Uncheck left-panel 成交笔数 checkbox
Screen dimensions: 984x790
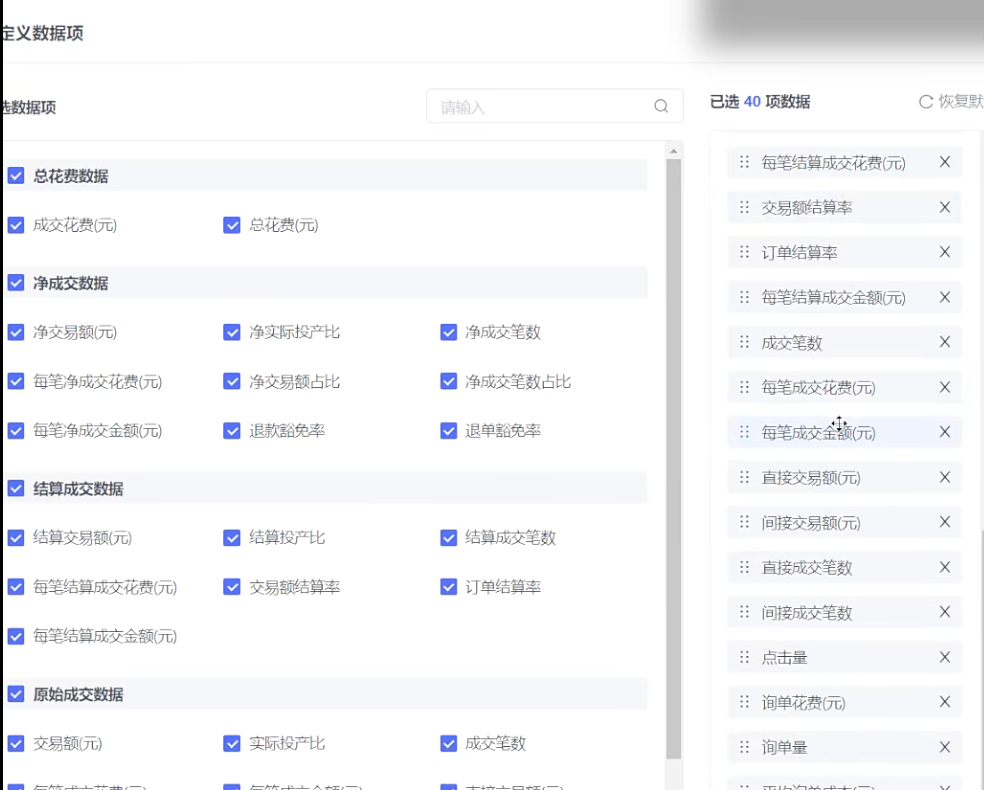(449, 744)
